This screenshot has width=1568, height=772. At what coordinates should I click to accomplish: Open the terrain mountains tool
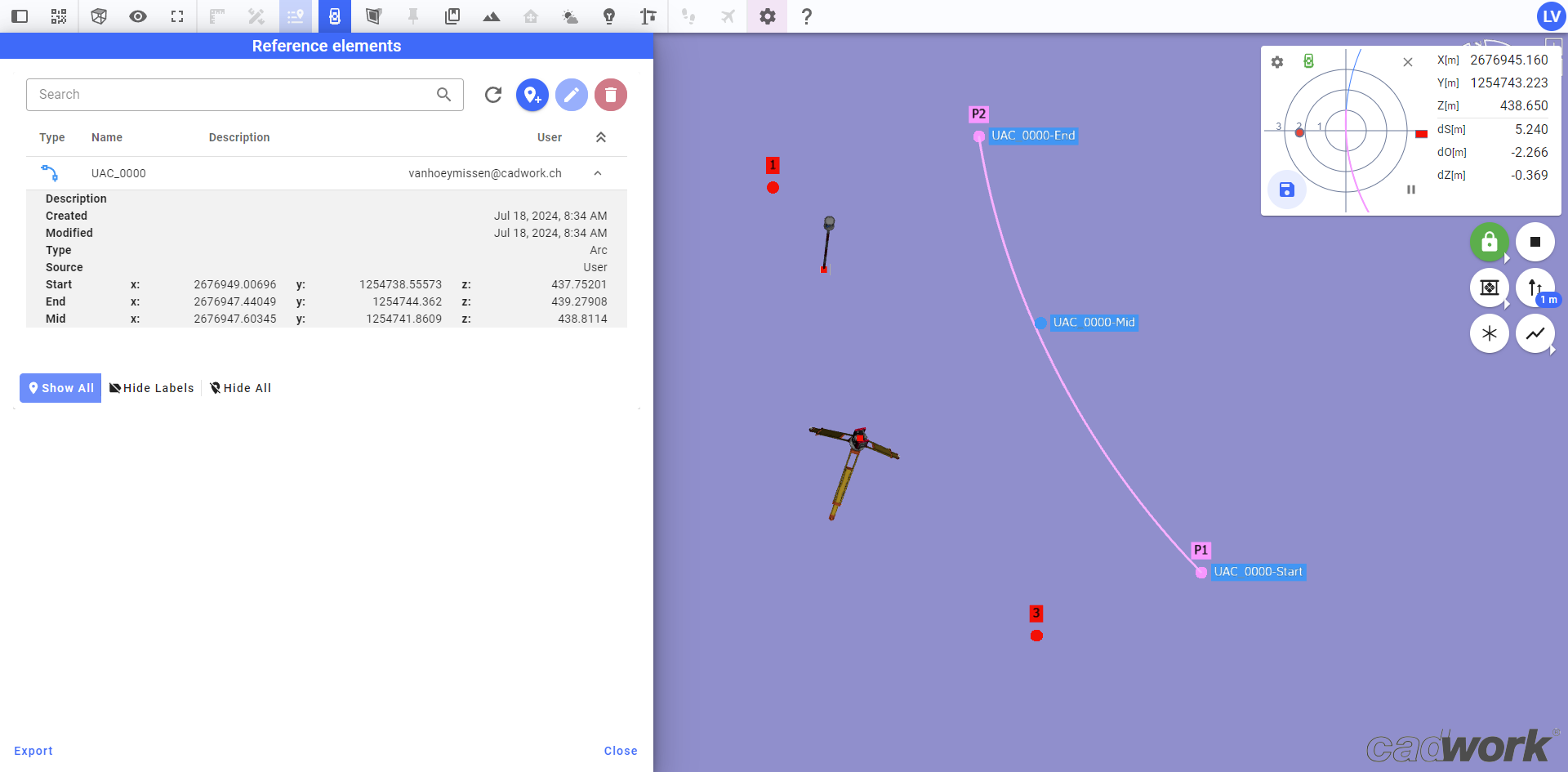tap(492, 16)
